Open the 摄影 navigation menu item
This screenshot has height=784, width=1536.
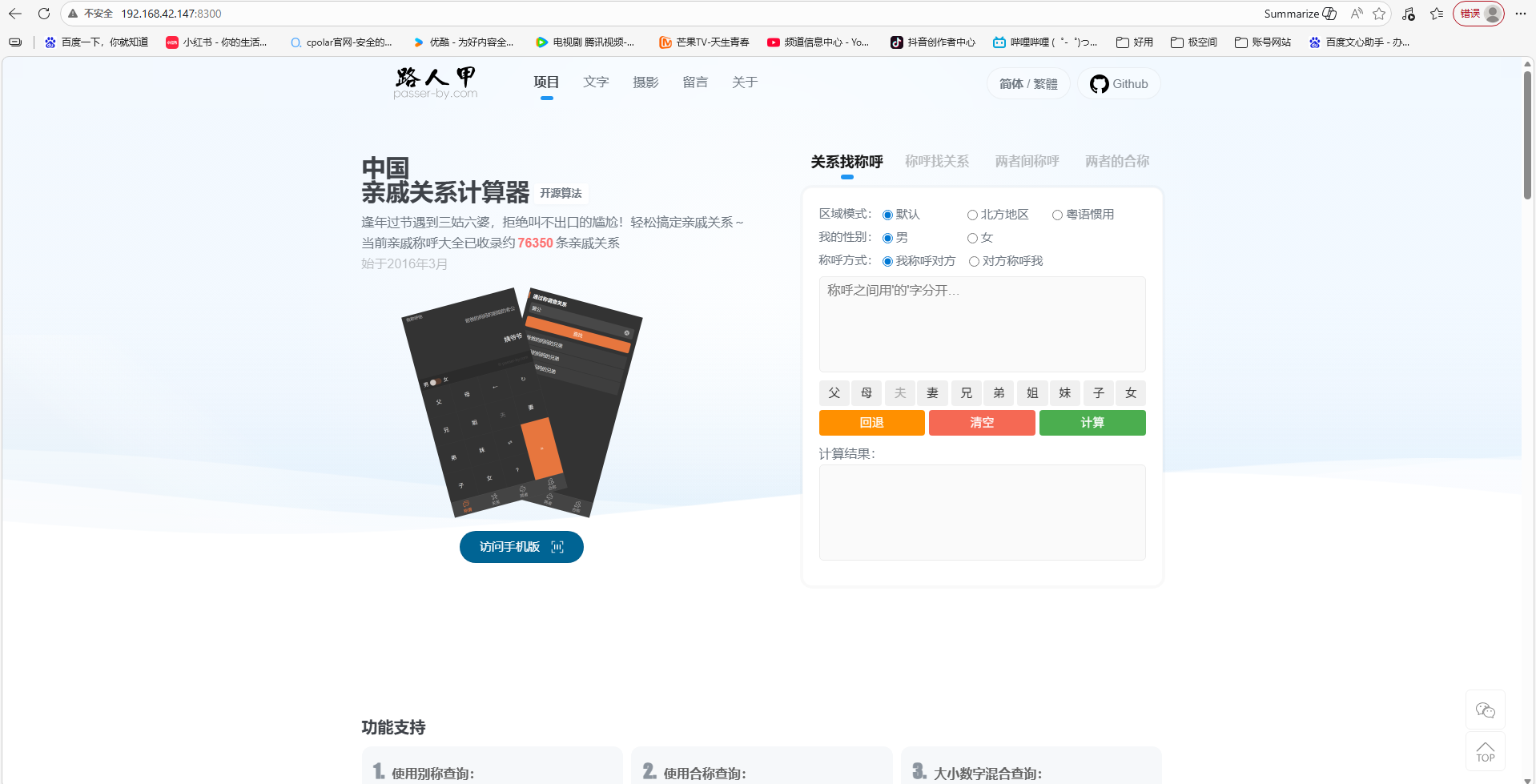pyautogui.click(x=645, y=82)
